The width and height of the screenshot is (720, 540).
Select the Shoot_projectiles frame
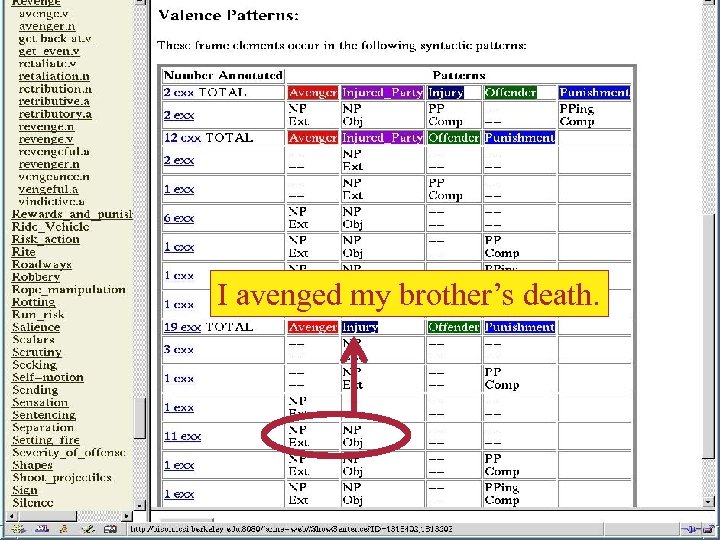(x=62, y=478)
